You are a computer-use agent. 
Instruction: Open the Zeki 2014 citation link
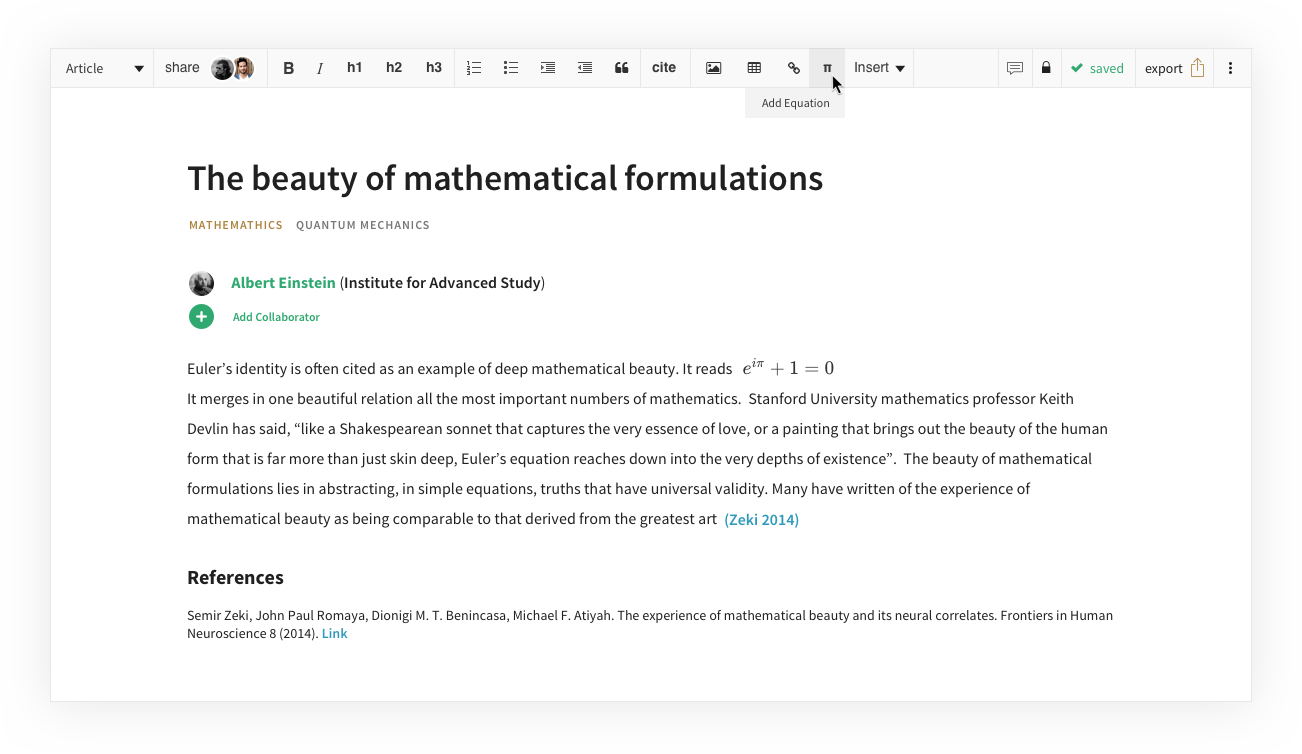(x=761, y=519)
